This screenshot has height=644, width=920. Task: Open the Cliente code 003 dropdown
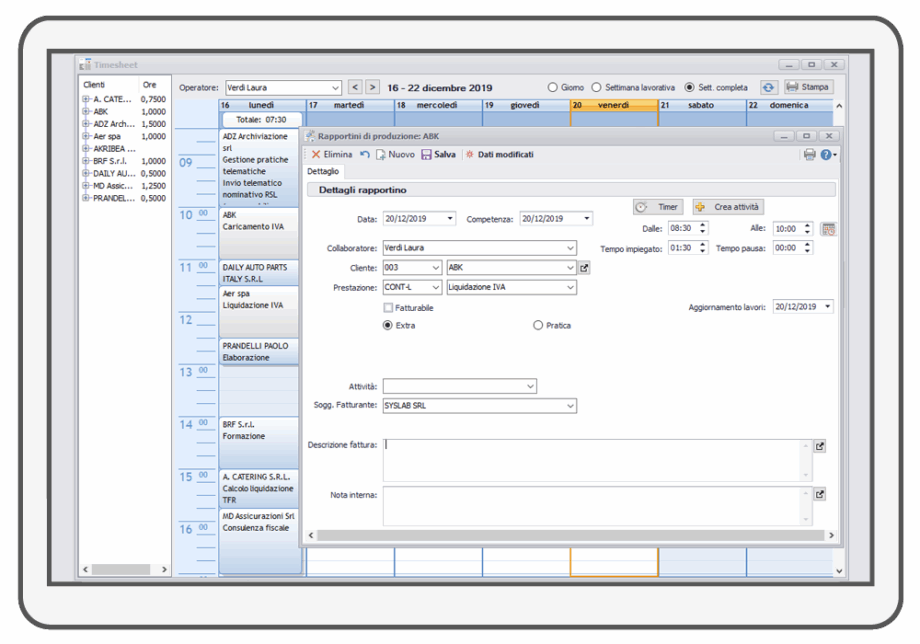coord(435,268)
